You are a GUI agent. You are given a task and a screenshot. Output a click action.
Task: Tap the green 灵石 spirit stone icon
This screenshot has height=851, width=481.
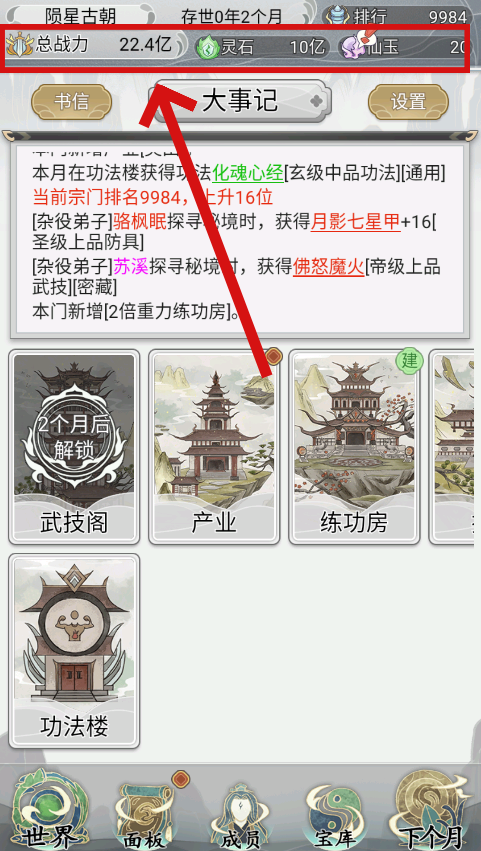[207, 47]
